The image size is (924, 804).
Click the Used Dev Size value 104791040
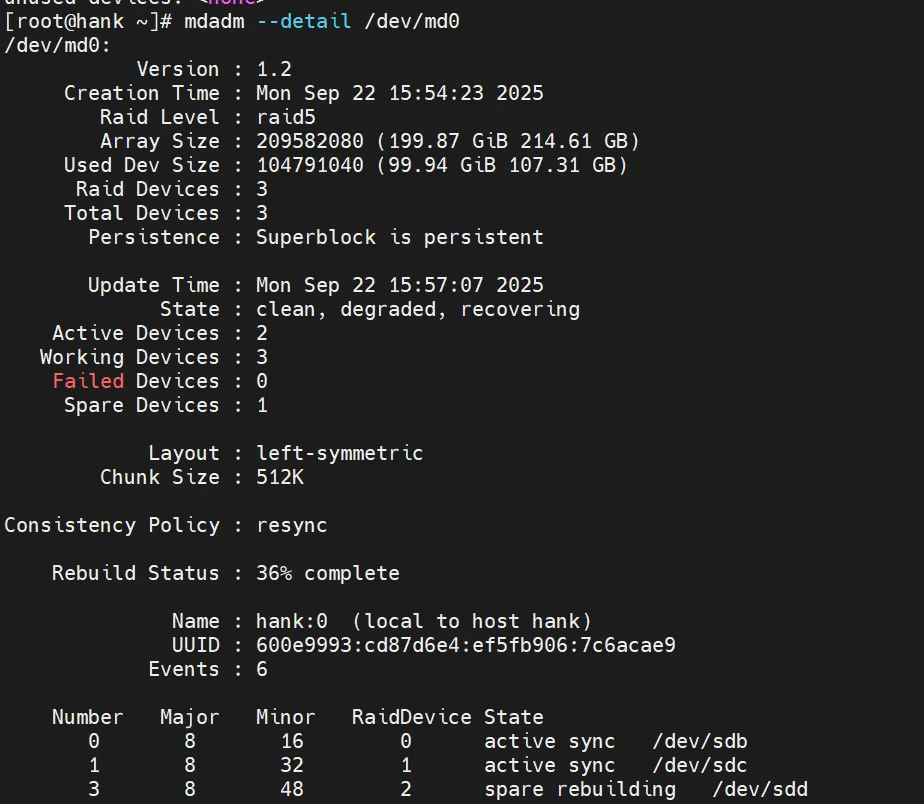click(310, 165)
